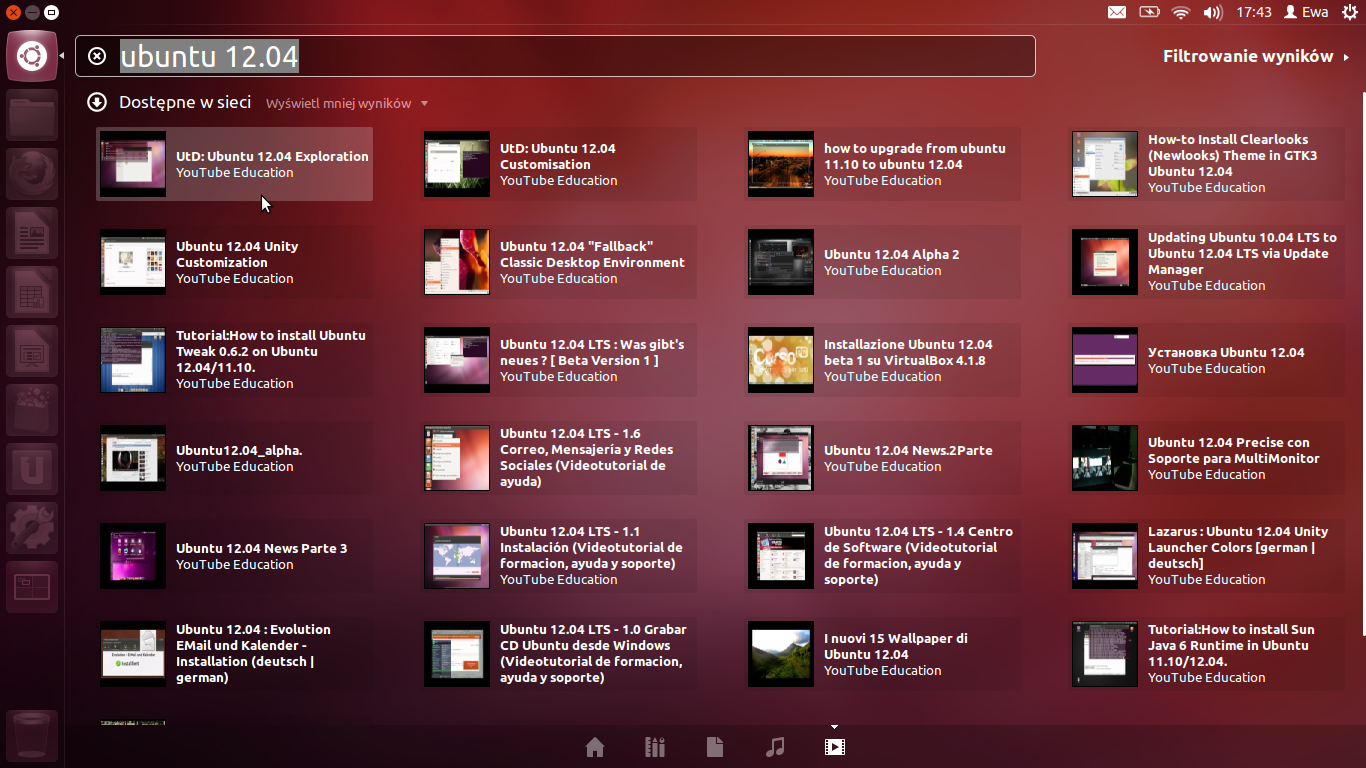Open Updating Ubuntu 10.04 LTS video

pos(1207,262)
